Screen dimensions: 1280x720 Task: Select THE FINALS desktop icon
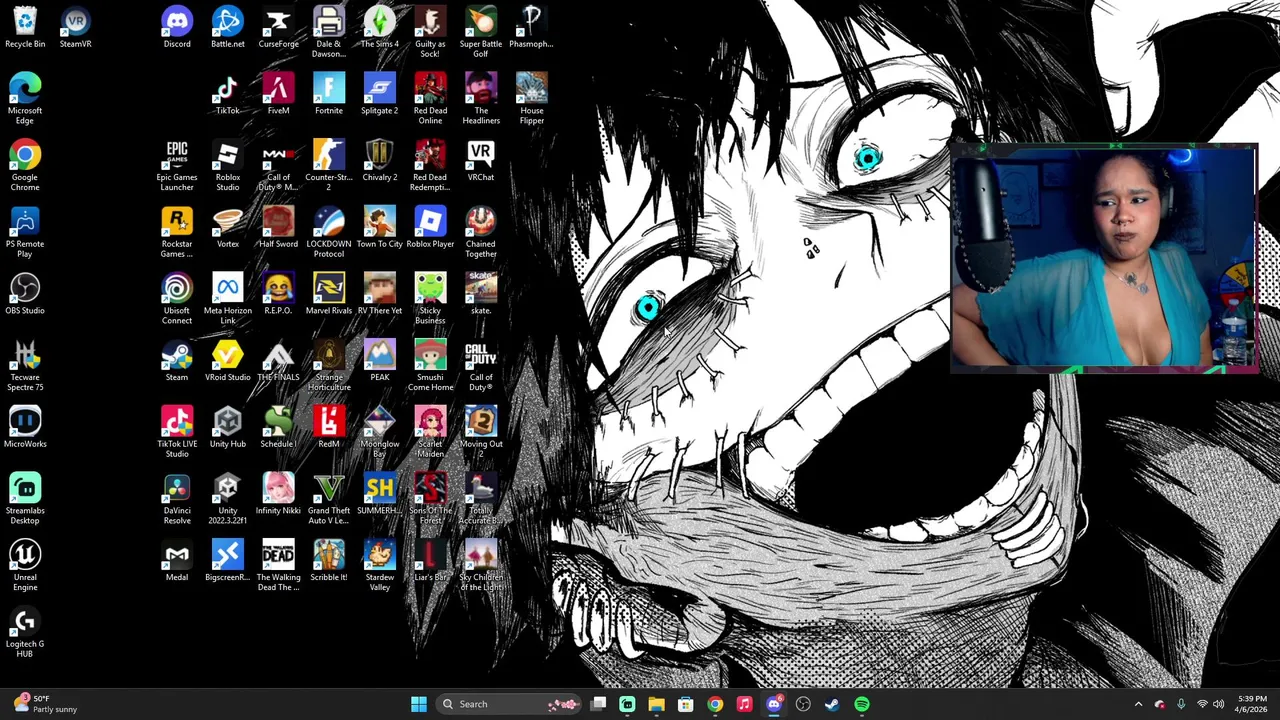pos(278,360)
